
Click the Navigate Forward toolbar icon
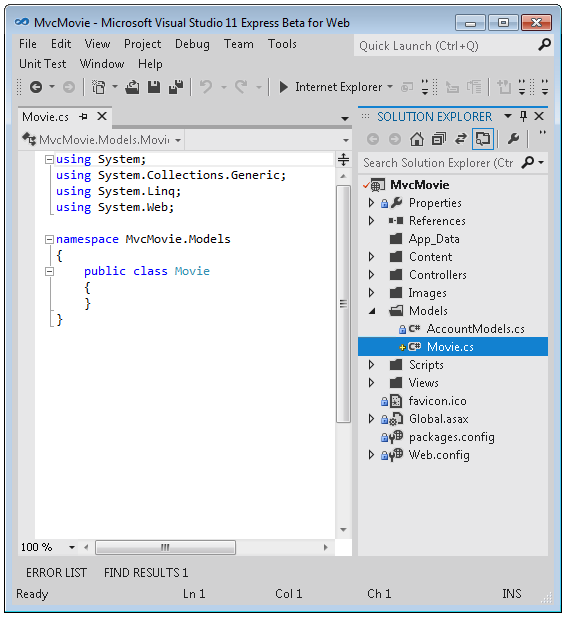tap(69, 87)
